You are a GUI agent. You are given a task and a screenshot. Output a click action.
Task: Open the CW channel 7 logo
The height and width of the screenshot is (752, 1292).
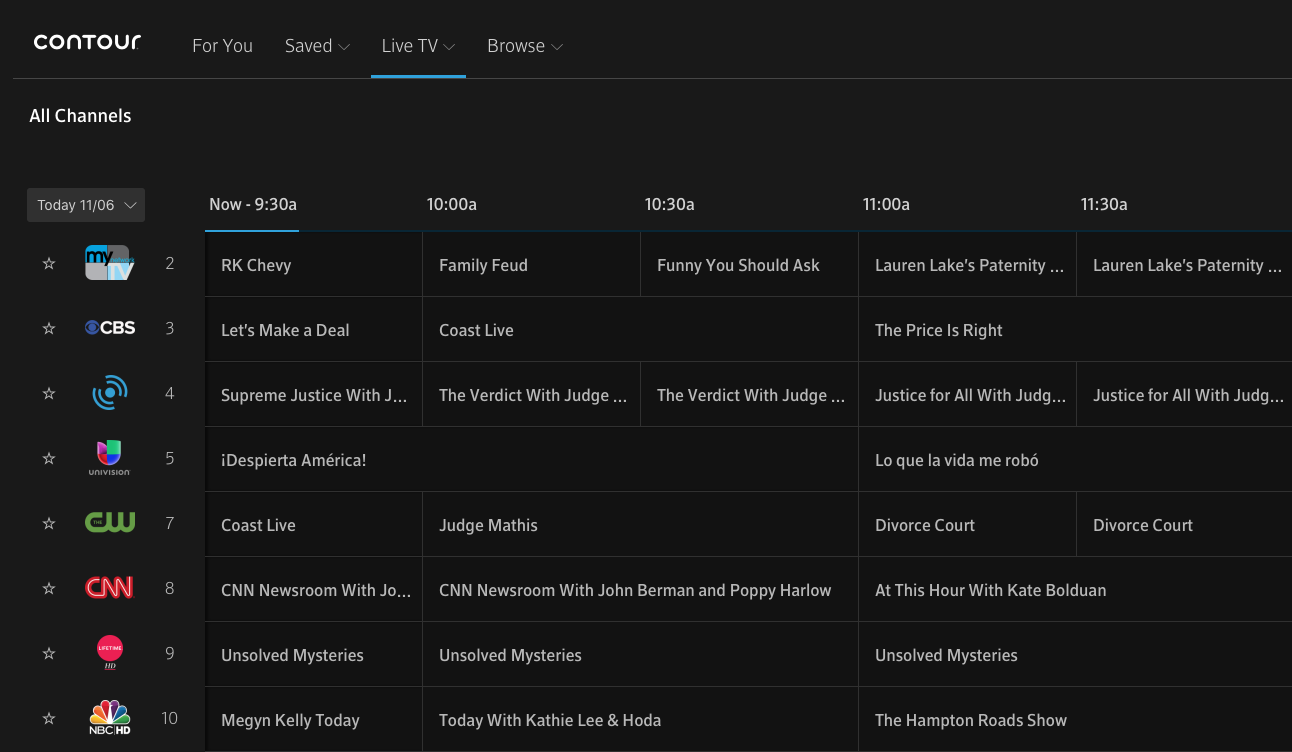tap(109, 523)
